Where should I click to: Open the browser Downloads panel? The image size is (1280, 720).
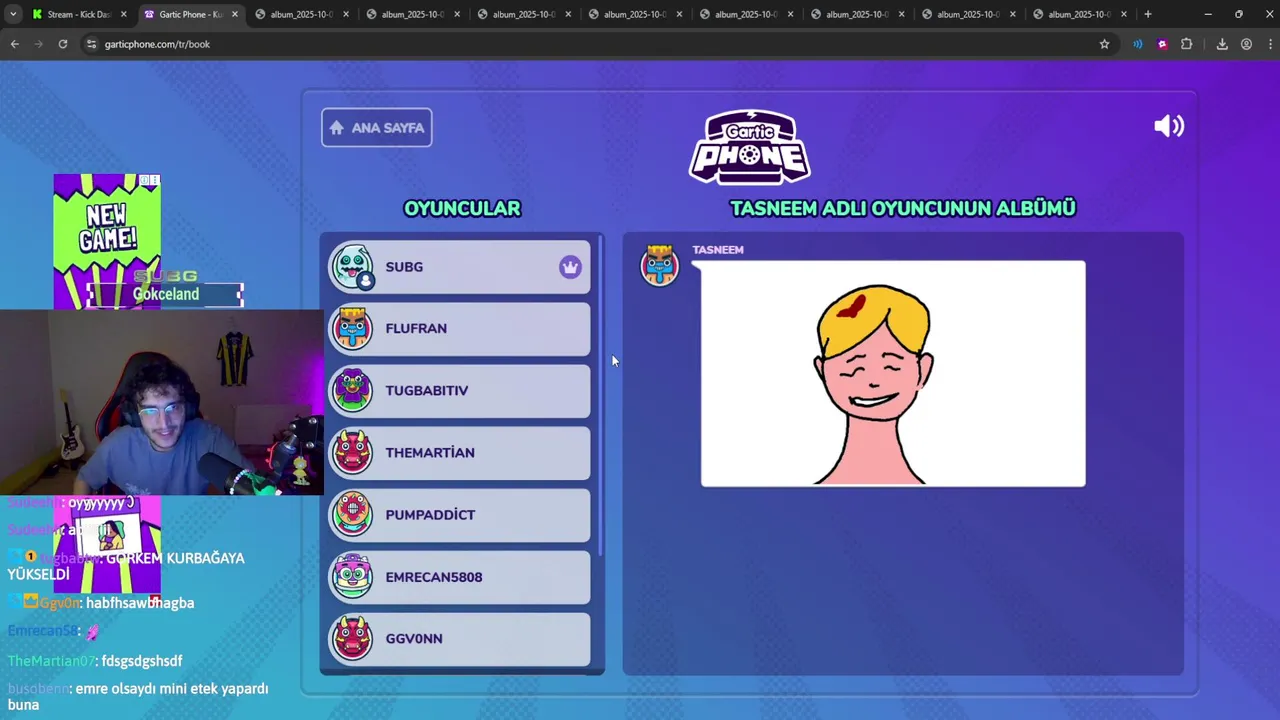point(1222,44)
